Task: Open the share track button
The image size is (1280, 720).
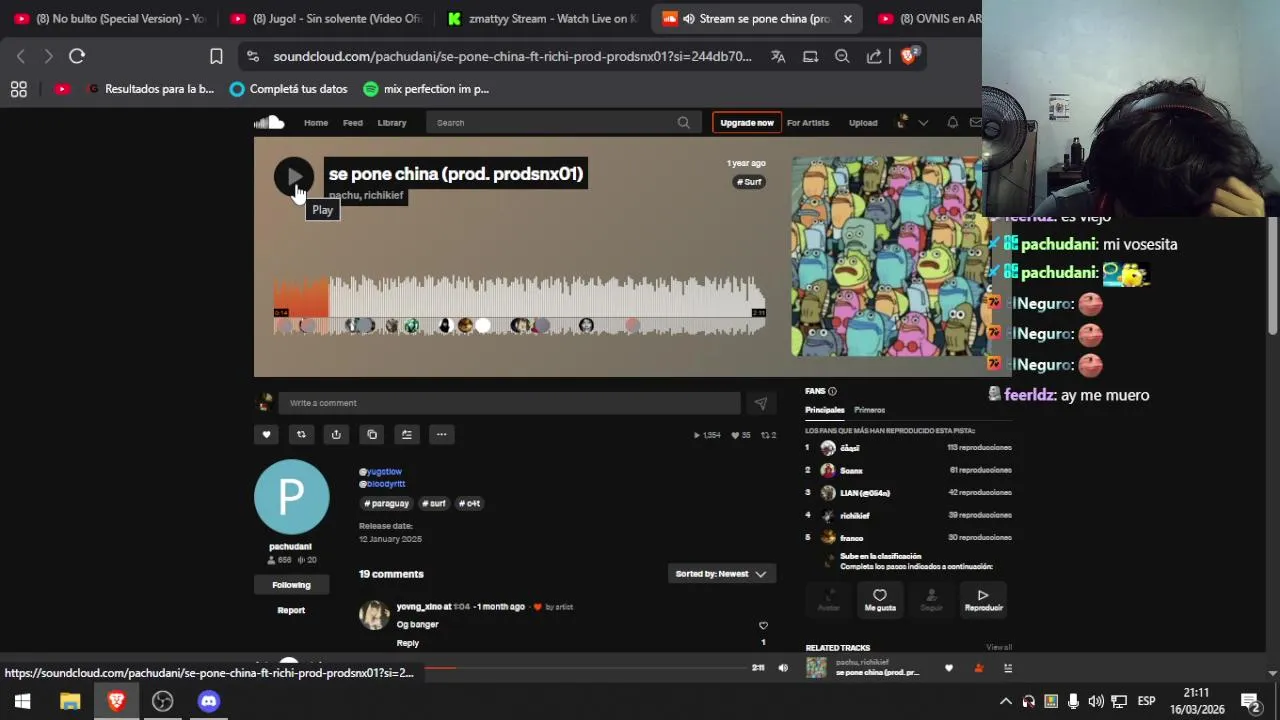Action: click(336, 434)
